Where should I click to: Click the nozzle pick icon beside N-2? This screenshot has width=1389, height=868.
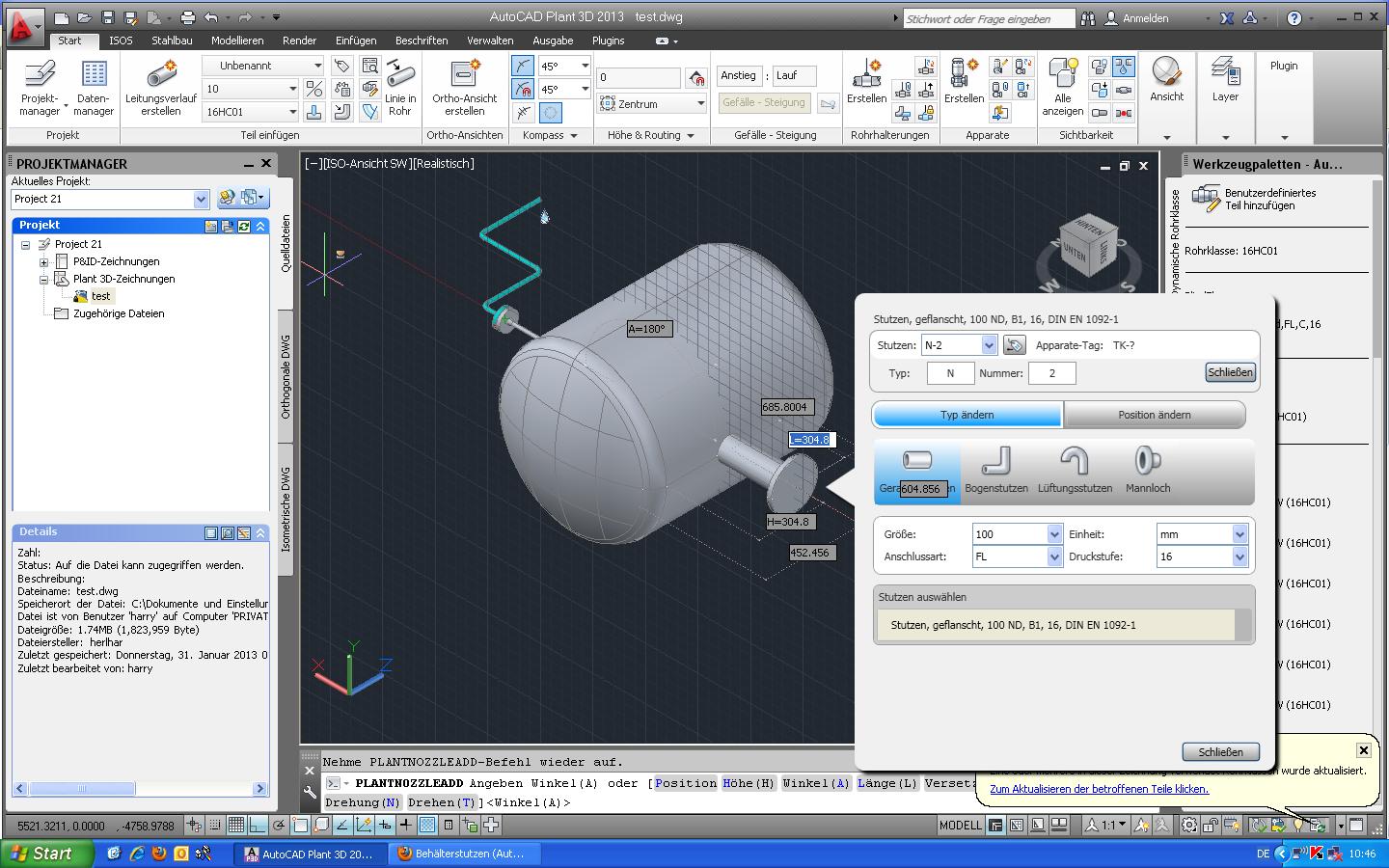(x=1014, y=345)
